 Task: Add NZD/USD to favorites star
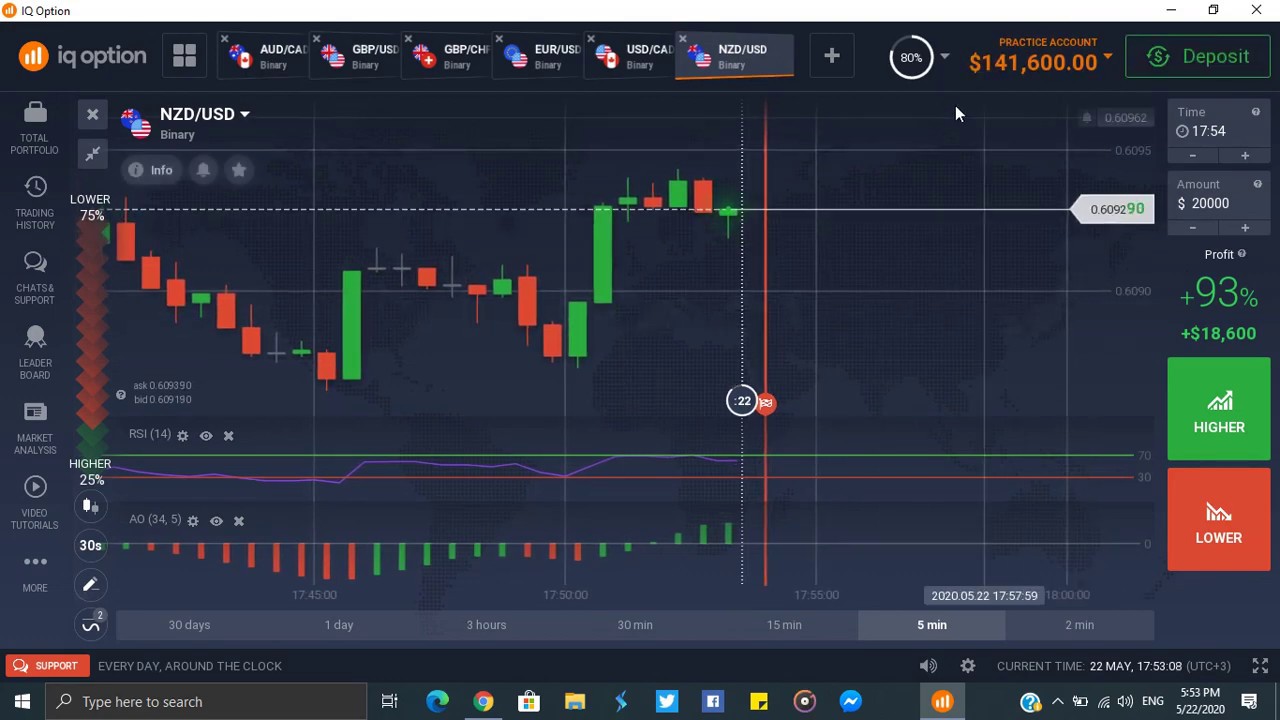pyautogui.click(x=239, y=170)
